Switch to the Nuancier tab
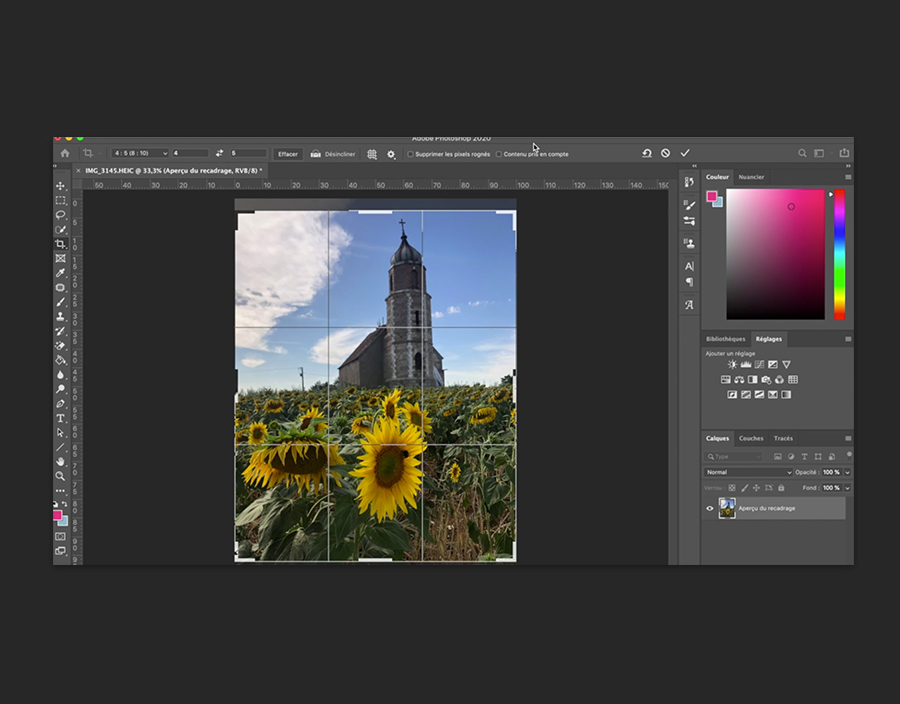 751,177
